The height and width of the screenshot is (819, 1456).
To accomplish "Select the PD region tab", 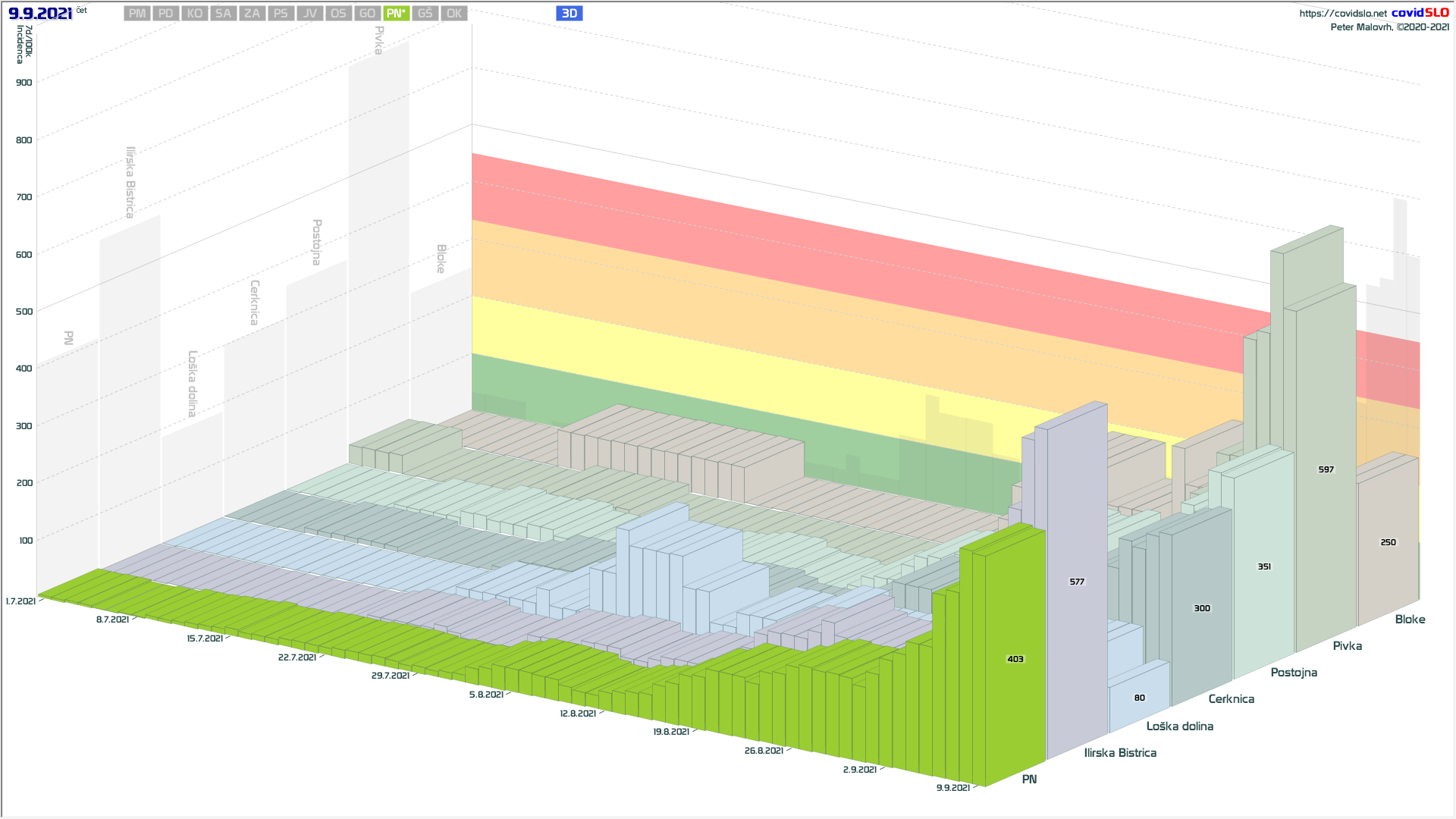I will tap(166, 14).
